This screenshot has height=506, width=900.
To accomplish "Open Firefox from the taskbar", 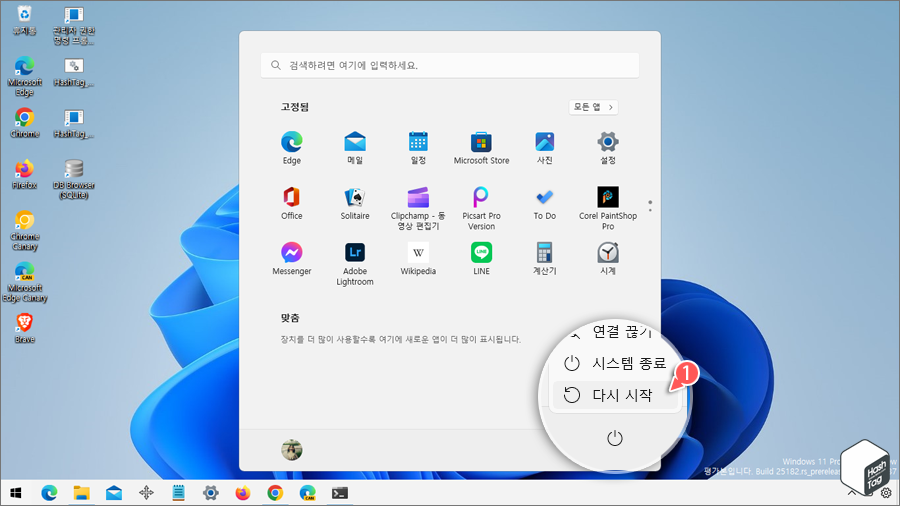I will (x=243, y=493).
